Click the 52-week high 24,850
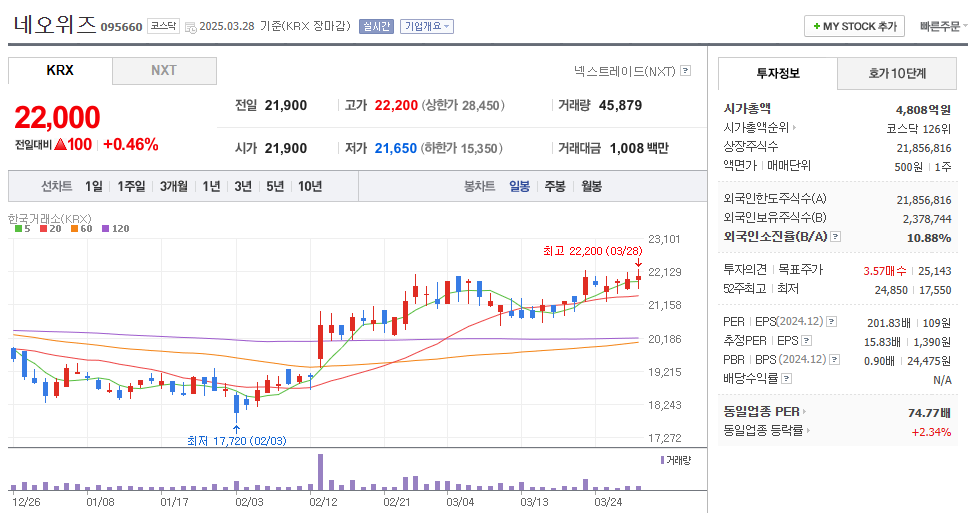 [891, 290]
